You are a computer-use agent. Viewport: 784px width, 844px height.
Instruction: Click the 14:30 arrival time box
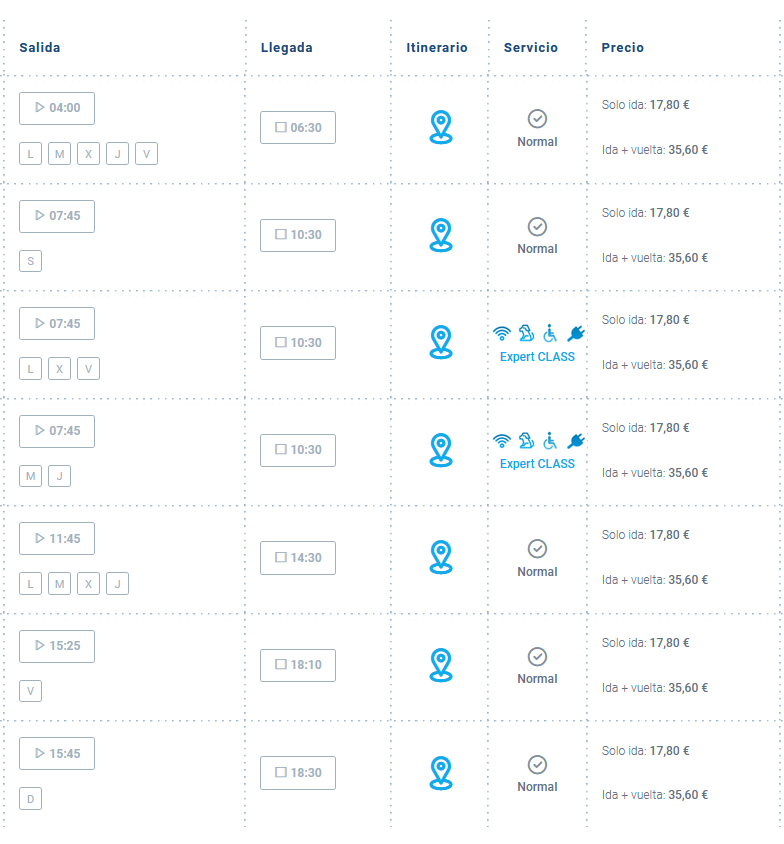coord(298,558)
